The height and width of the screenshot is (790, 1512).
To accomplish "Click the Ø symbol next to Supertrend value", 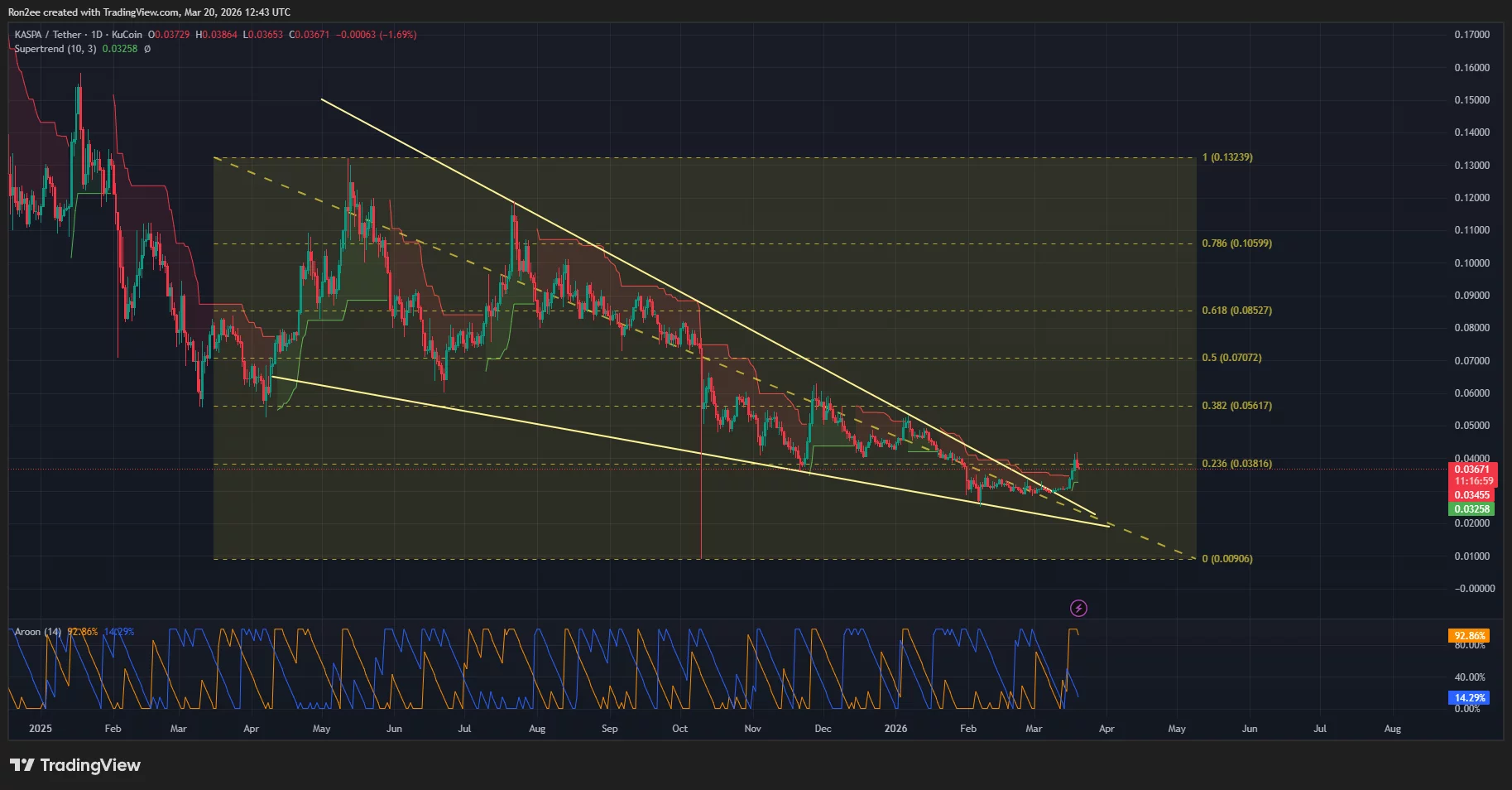I will coord(146,49).
